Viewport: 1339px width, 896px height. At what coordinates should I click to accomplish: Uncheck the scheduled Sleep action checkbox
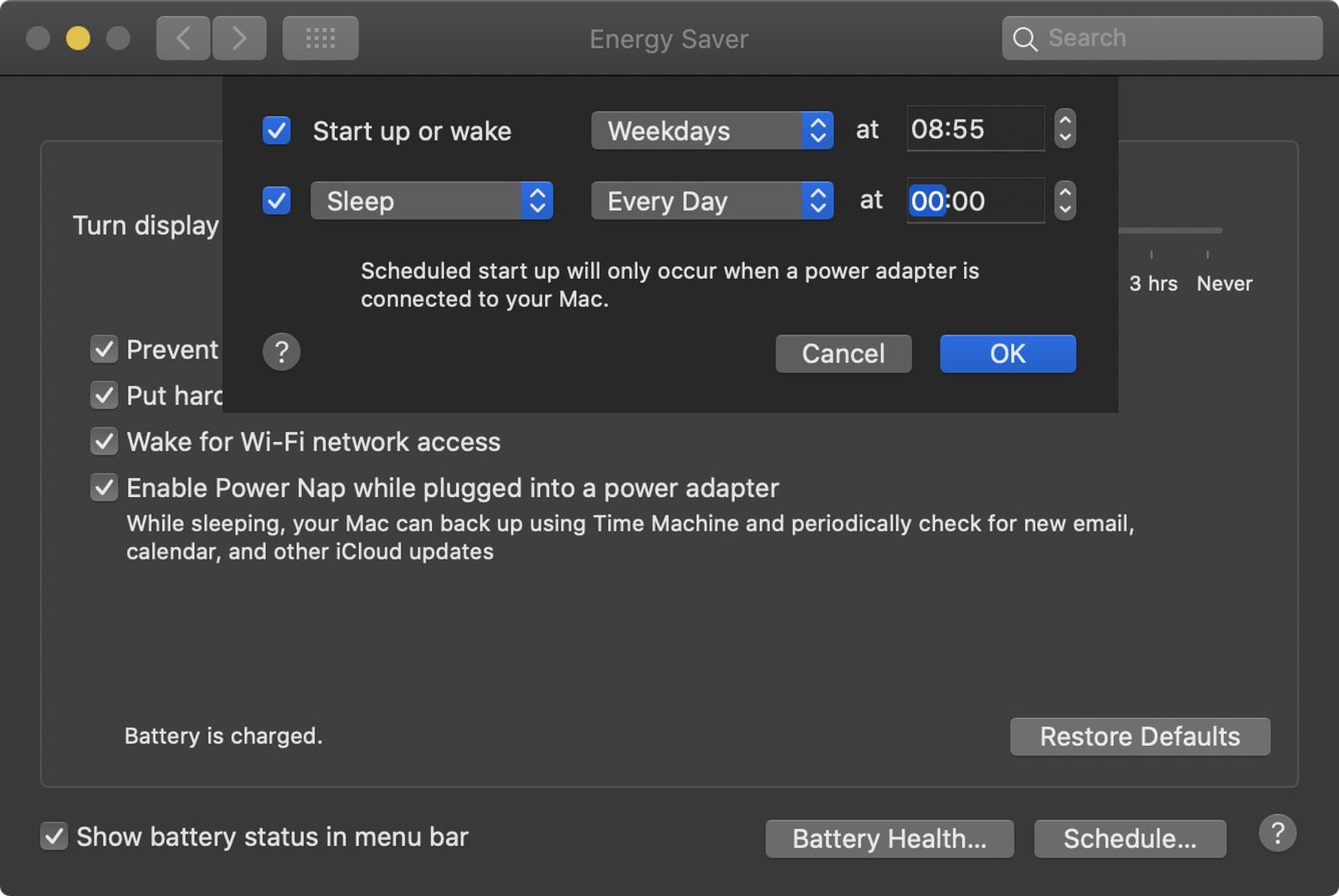276,201
